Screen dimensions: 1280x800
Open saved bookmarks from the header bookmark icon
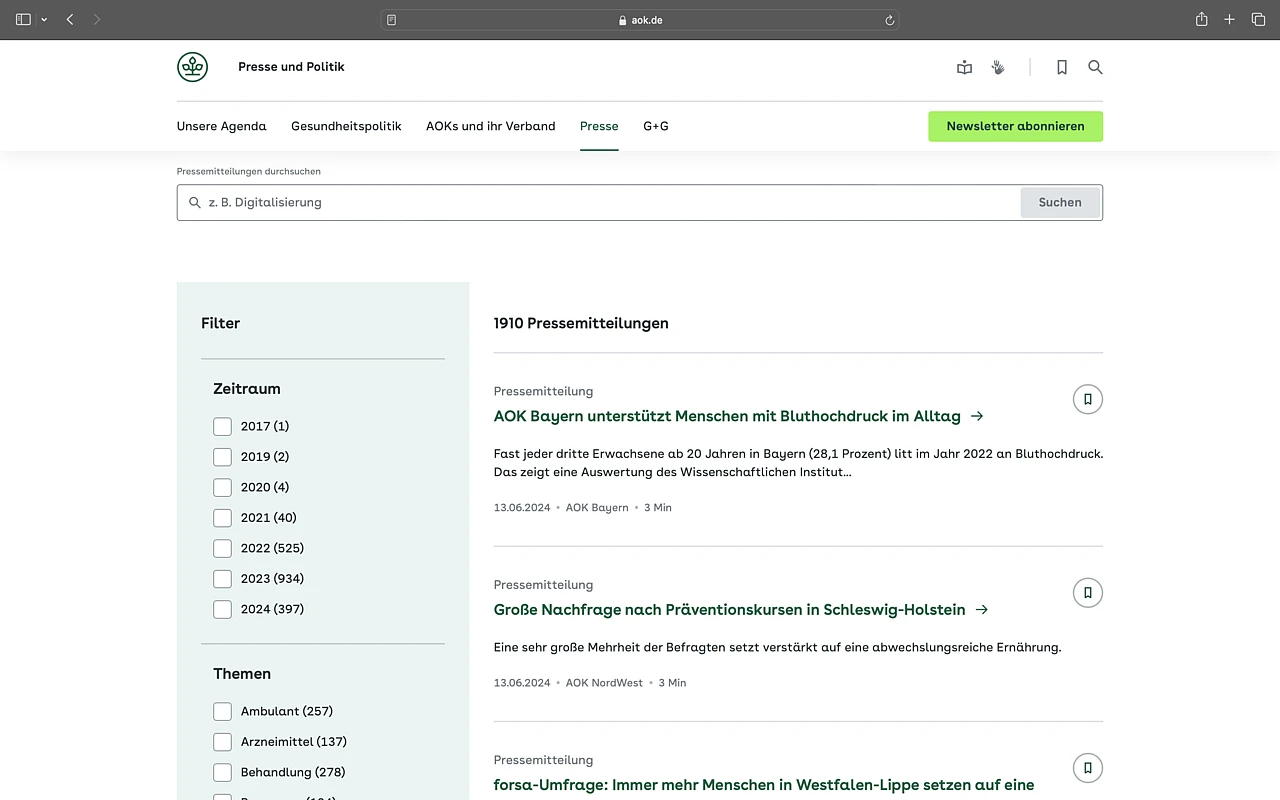coord(1062,67)
